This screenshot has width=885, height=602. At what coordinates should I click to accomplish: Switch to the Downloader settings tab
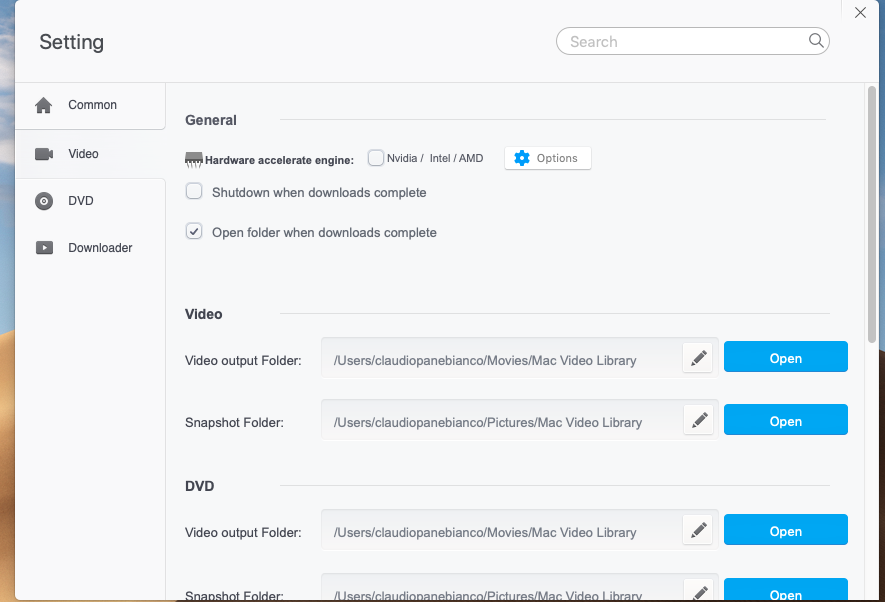pyautogui.click(x=90, y=248)
